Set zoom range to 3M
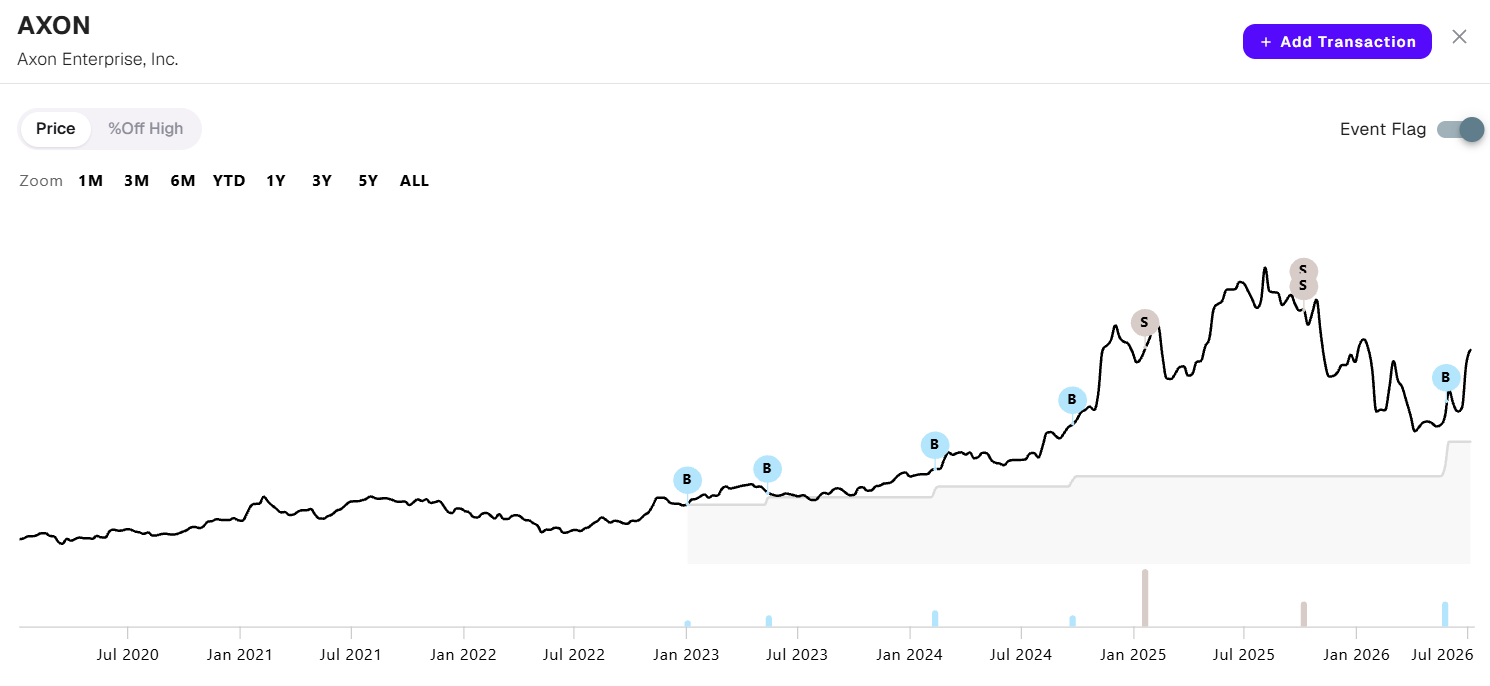1490x686 pixels. (x=137, y=181)
